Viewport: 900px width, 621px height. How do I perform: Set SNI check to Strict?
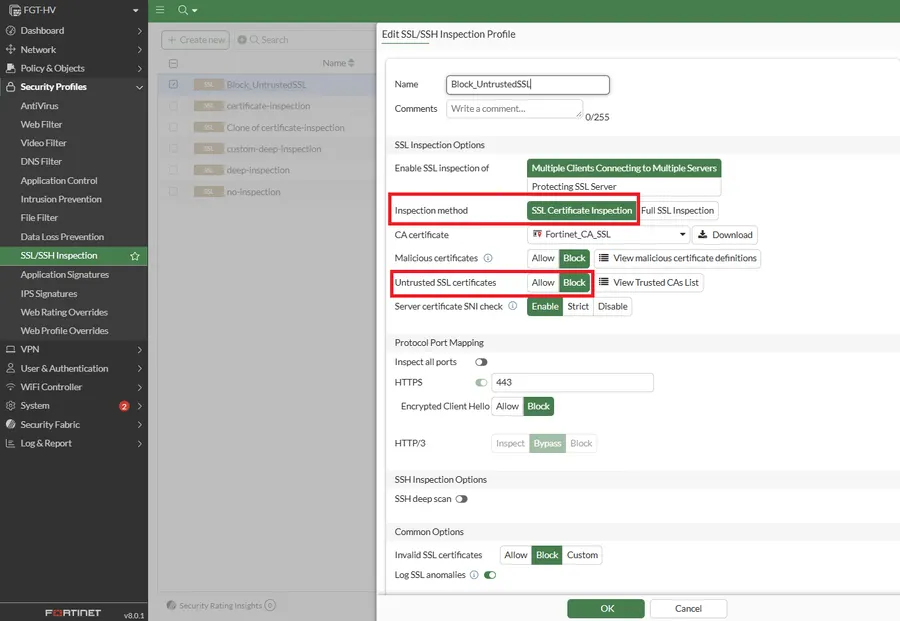[x=578, y=306]
